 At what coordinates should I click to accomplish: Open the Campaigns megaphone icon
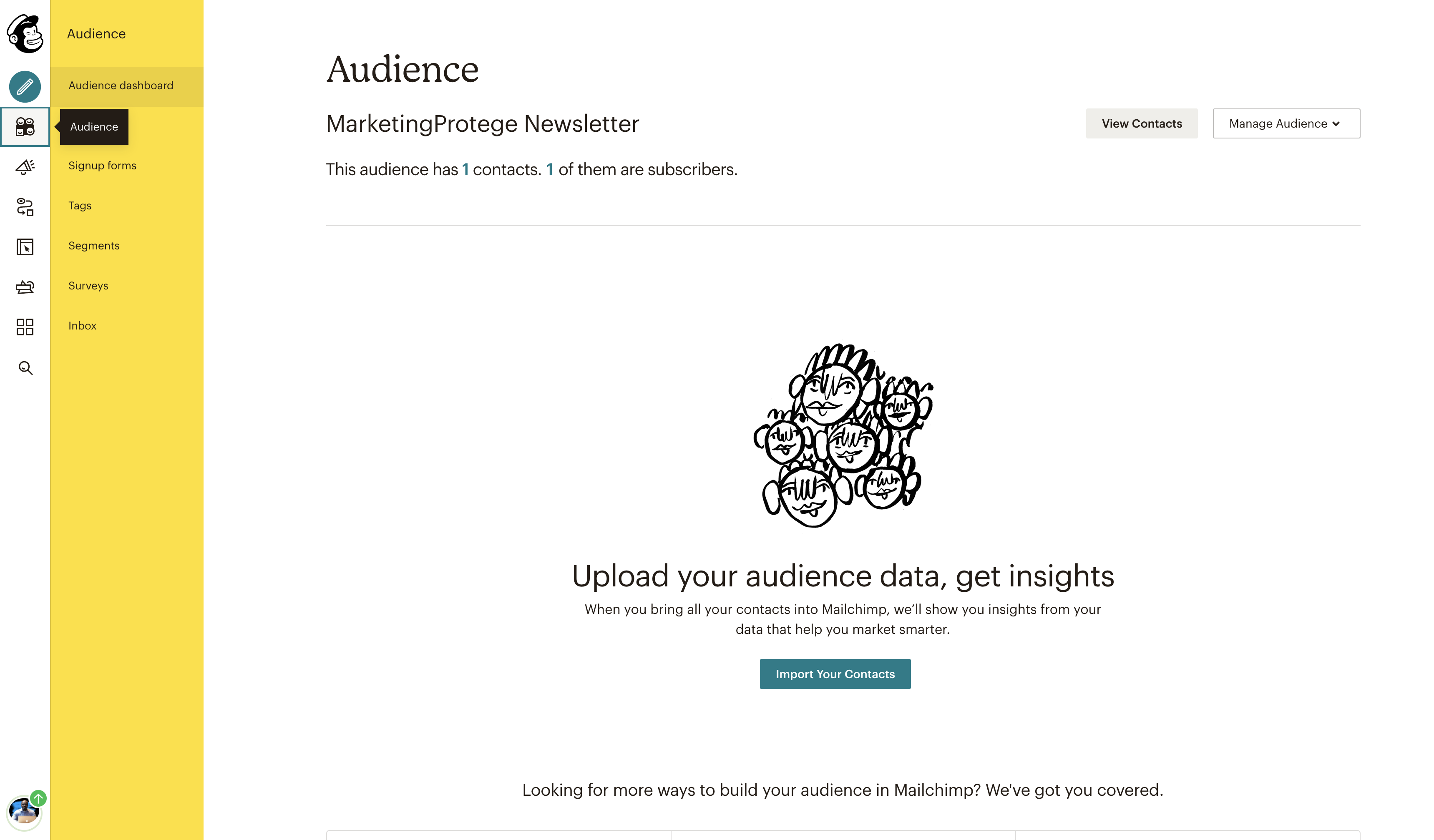point(25,167)
